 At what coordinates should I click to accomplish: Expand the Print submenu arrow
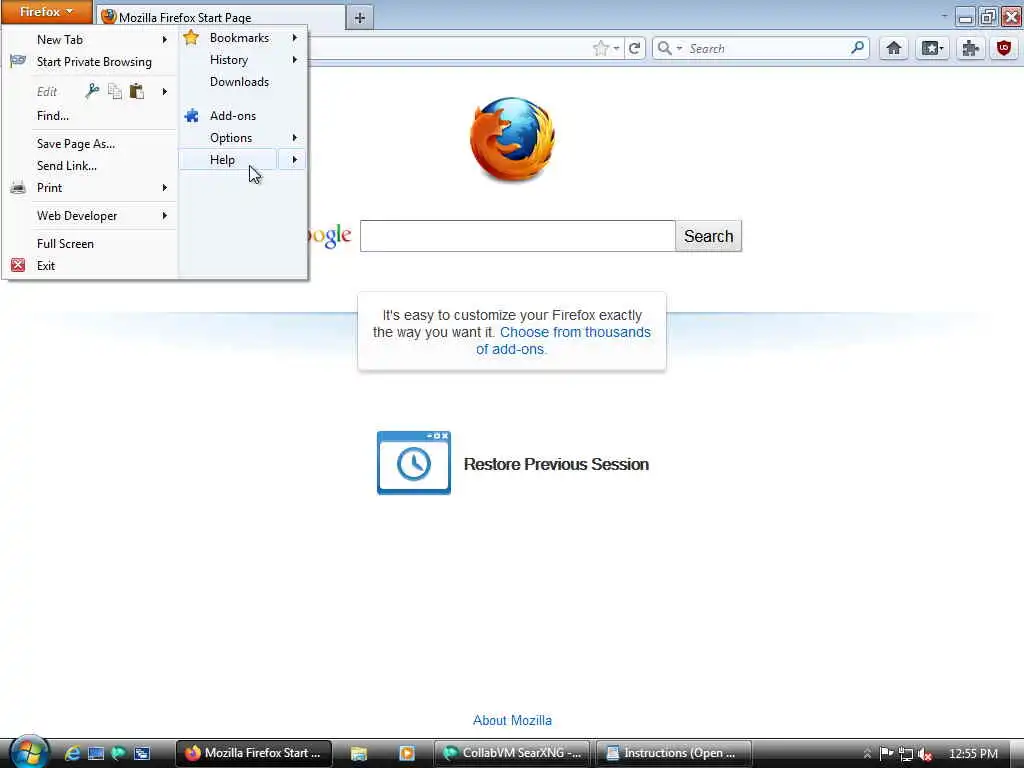coord(165,188)
